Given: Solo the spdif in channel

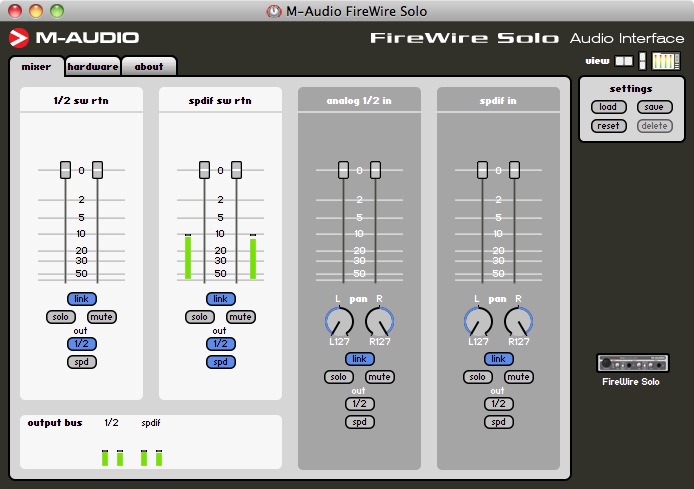Looking at the screenshot, I should pyautogui.click(x=478, y=377).
